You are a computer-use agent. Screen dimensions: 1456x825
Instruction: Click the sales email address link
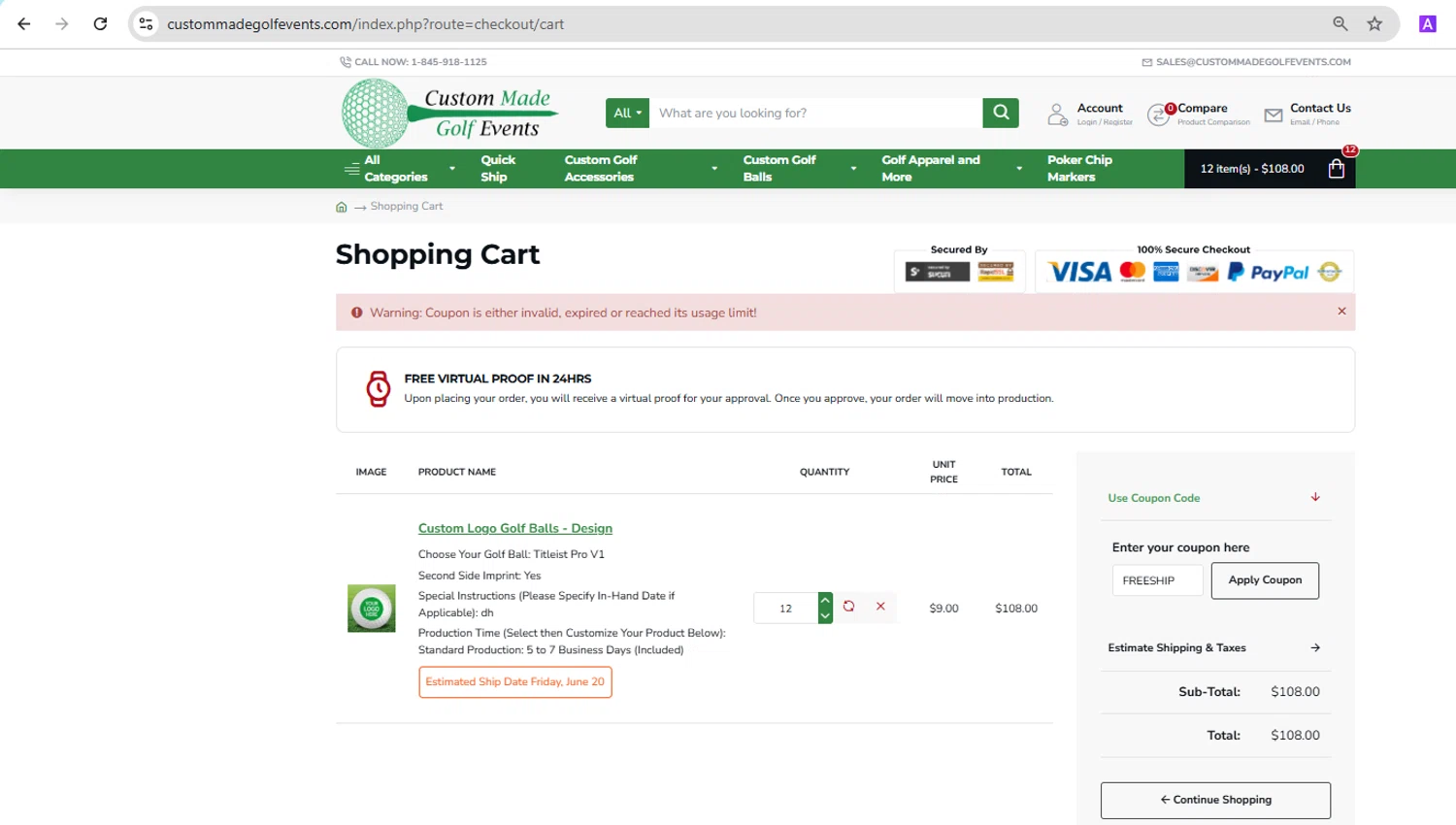pos(1253,62)
